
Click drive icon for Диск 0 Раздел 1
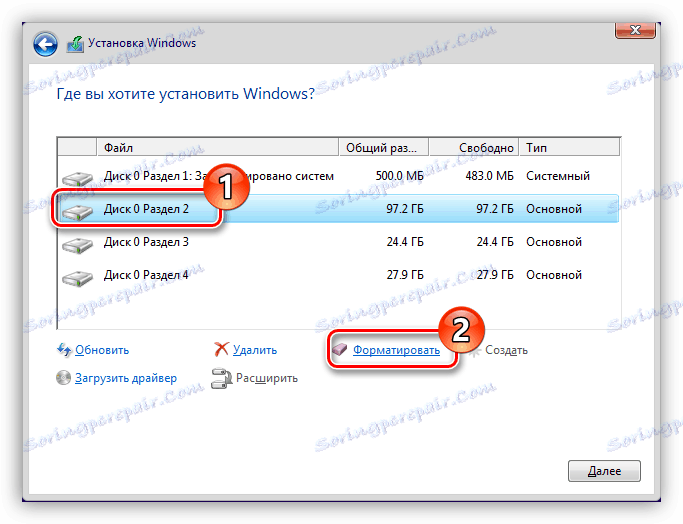click(77, 178)
